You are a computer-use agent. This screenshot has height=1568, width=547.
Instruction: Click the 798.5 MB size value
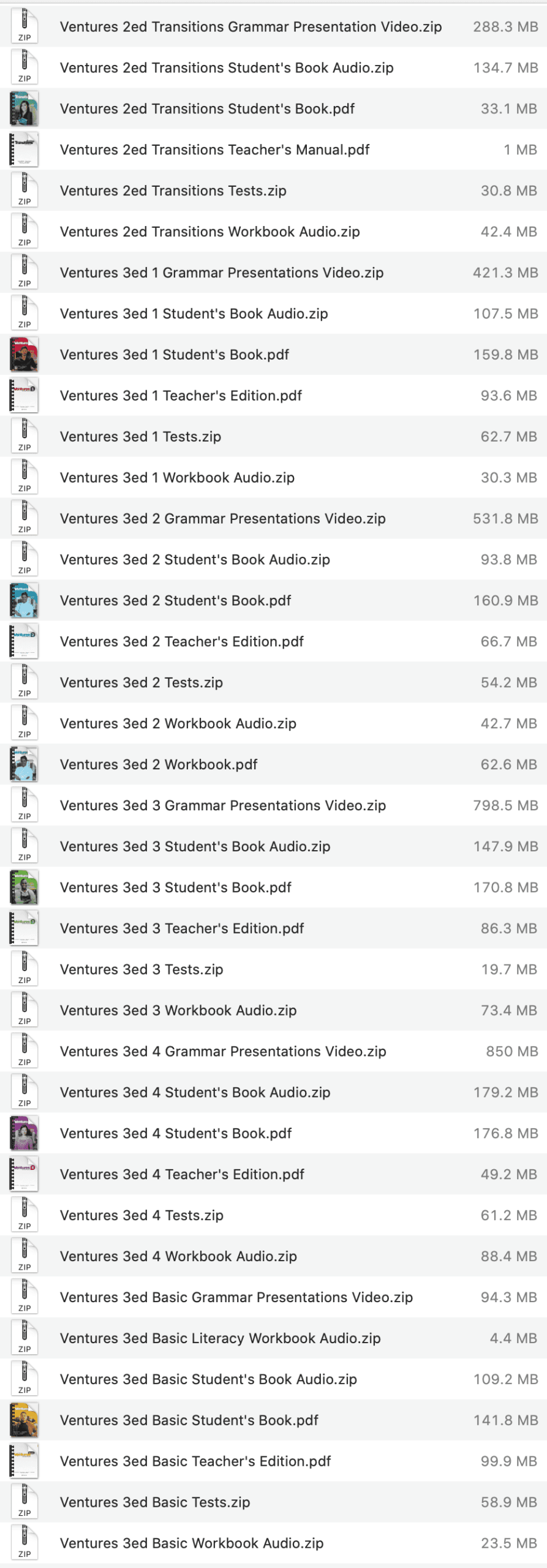point(505,806)
